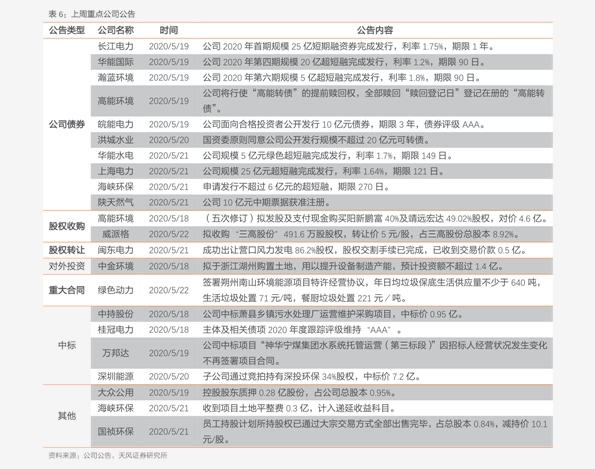The height and width of the screenshot is (469, 595).
Task: Click the 神华宁煤集团水系统 bid announcement
Action: pyautogui.click(x=375, y=353)
